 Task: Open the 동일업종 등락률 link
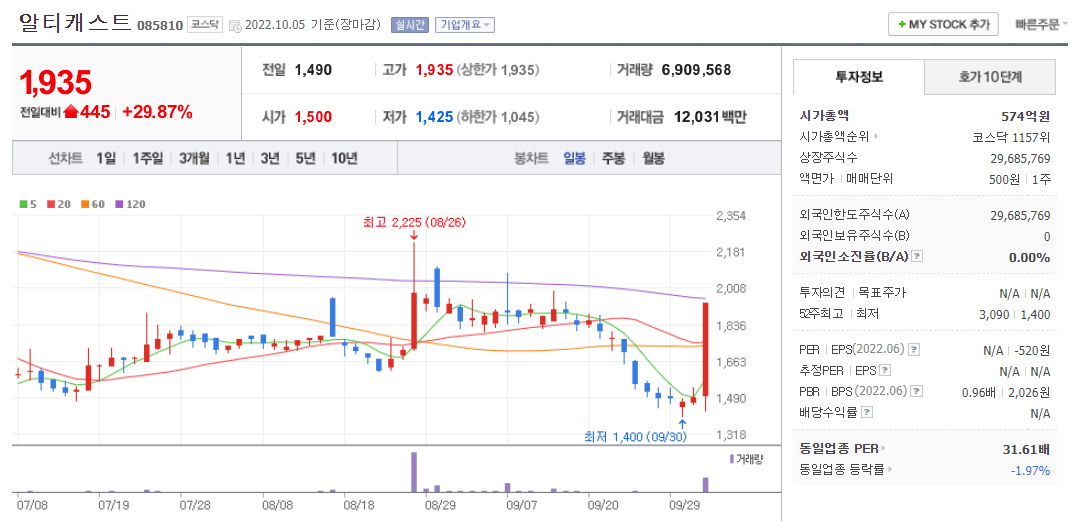(x=847, y=469)
